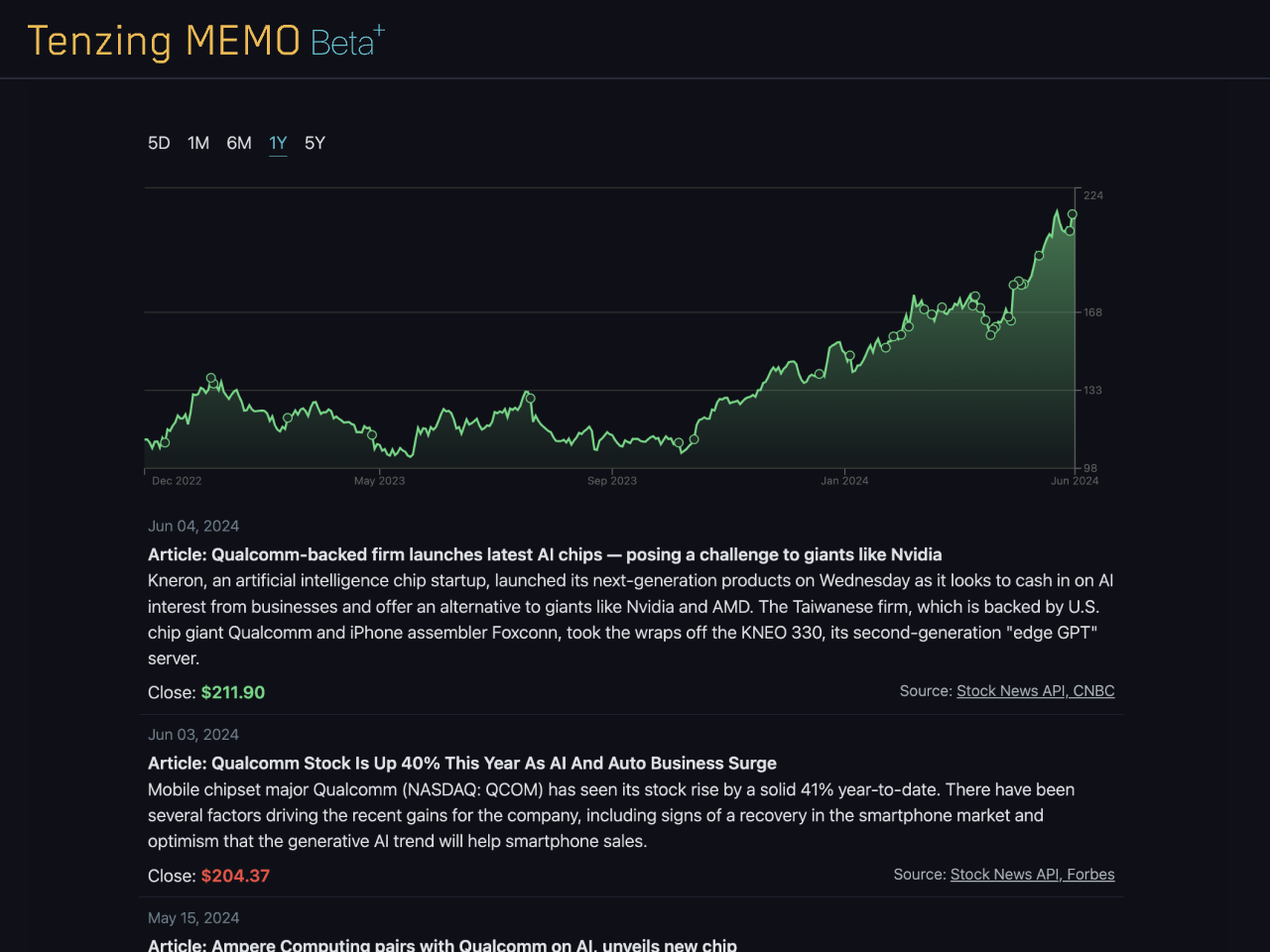
Task: Select the 6M time range
Action: [x=238, y=143]
